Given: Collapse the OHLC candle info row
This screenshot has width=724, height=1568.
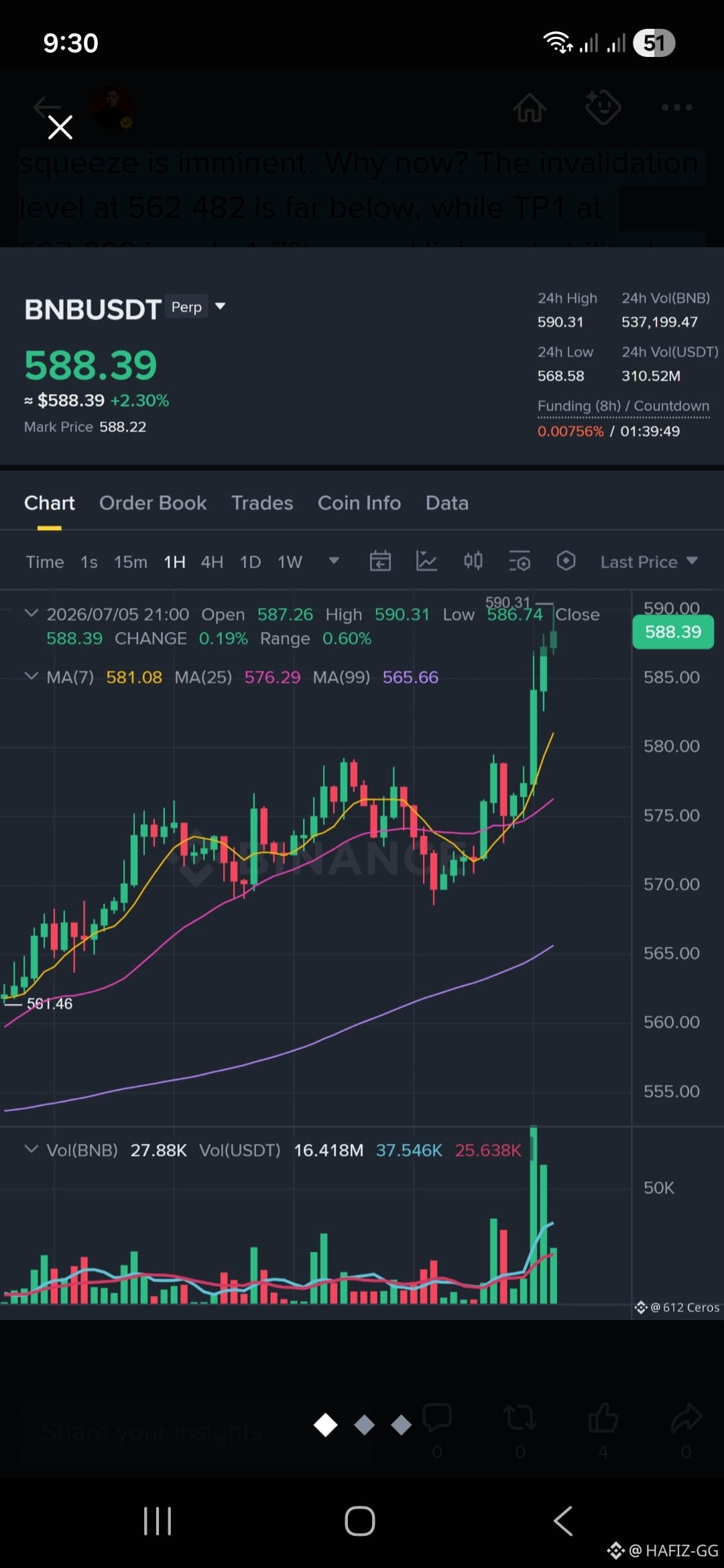Looking at the screenshot, I should tap(31, 613).
